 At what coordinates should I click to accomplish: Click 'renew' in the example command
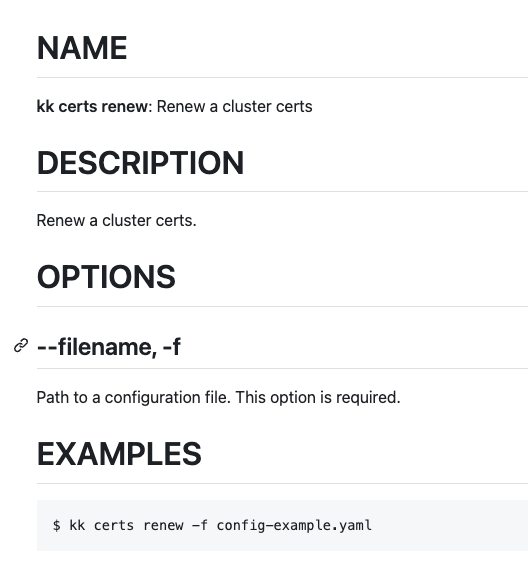pos(163,525)
